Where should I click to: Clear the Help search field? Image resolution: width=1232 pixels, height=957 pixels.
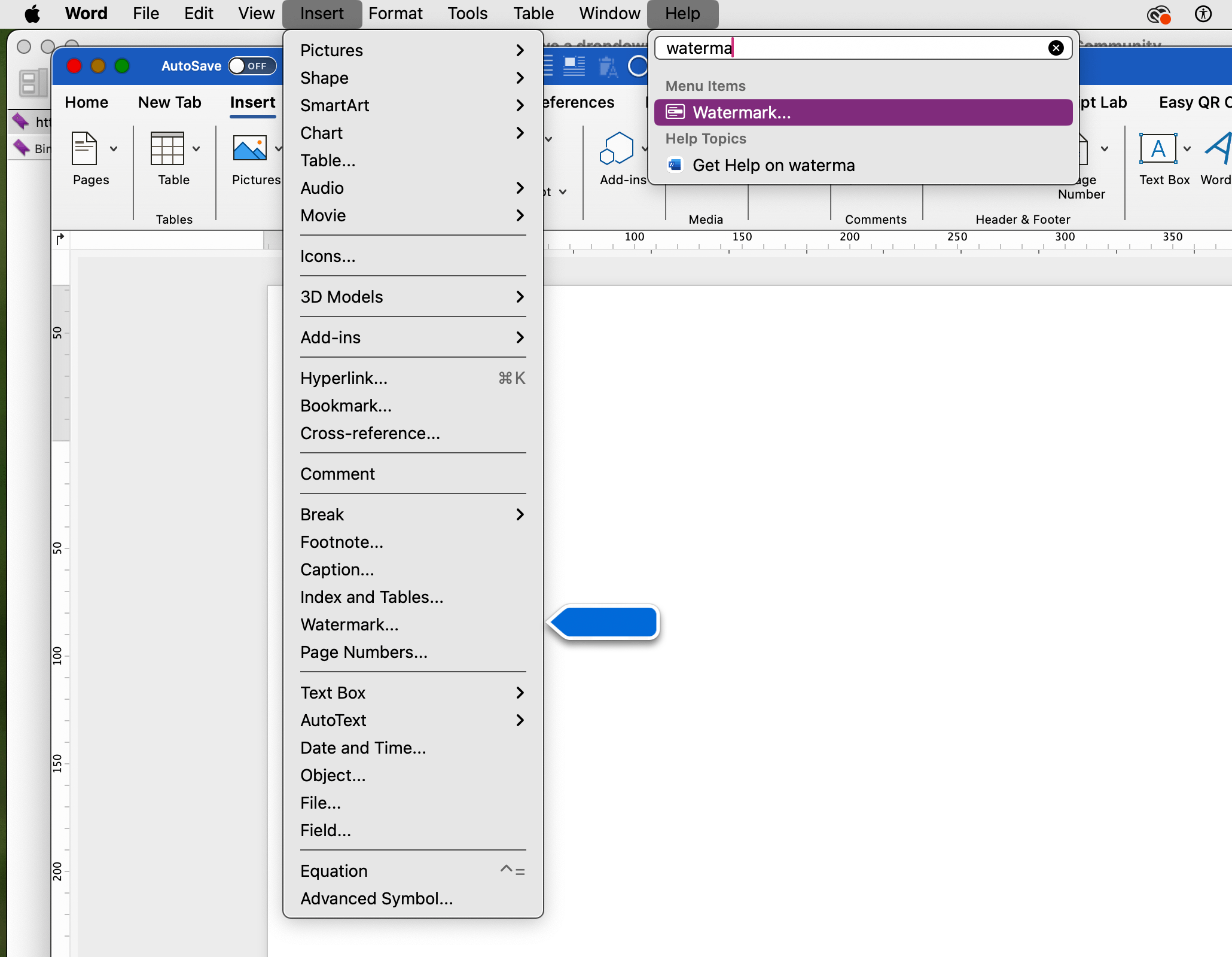coord(1056,48)
